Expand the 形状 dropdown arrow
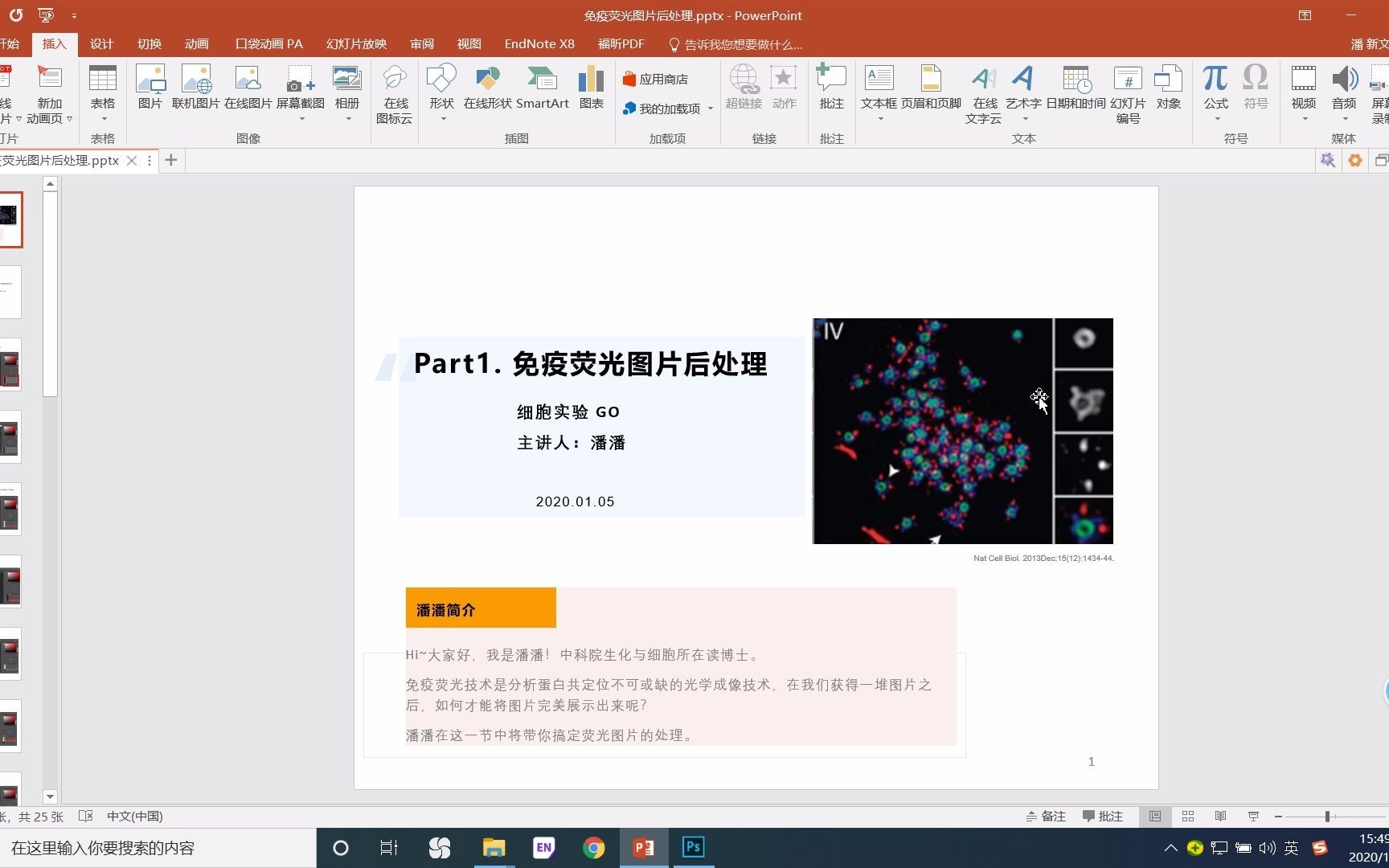The width and height of the screenshot is (1389, 868). (443, 119)
